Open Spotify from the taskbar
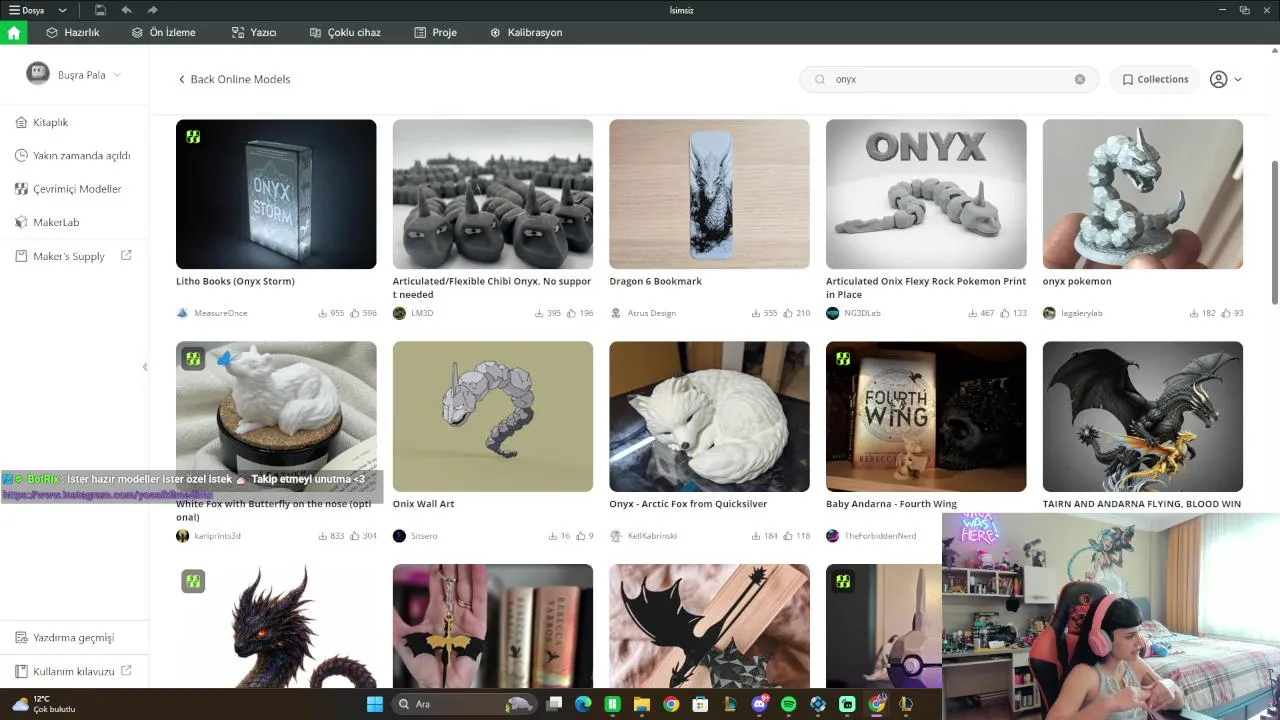The width and height of the screenshot is (1280, 720). tap(788, 704)
